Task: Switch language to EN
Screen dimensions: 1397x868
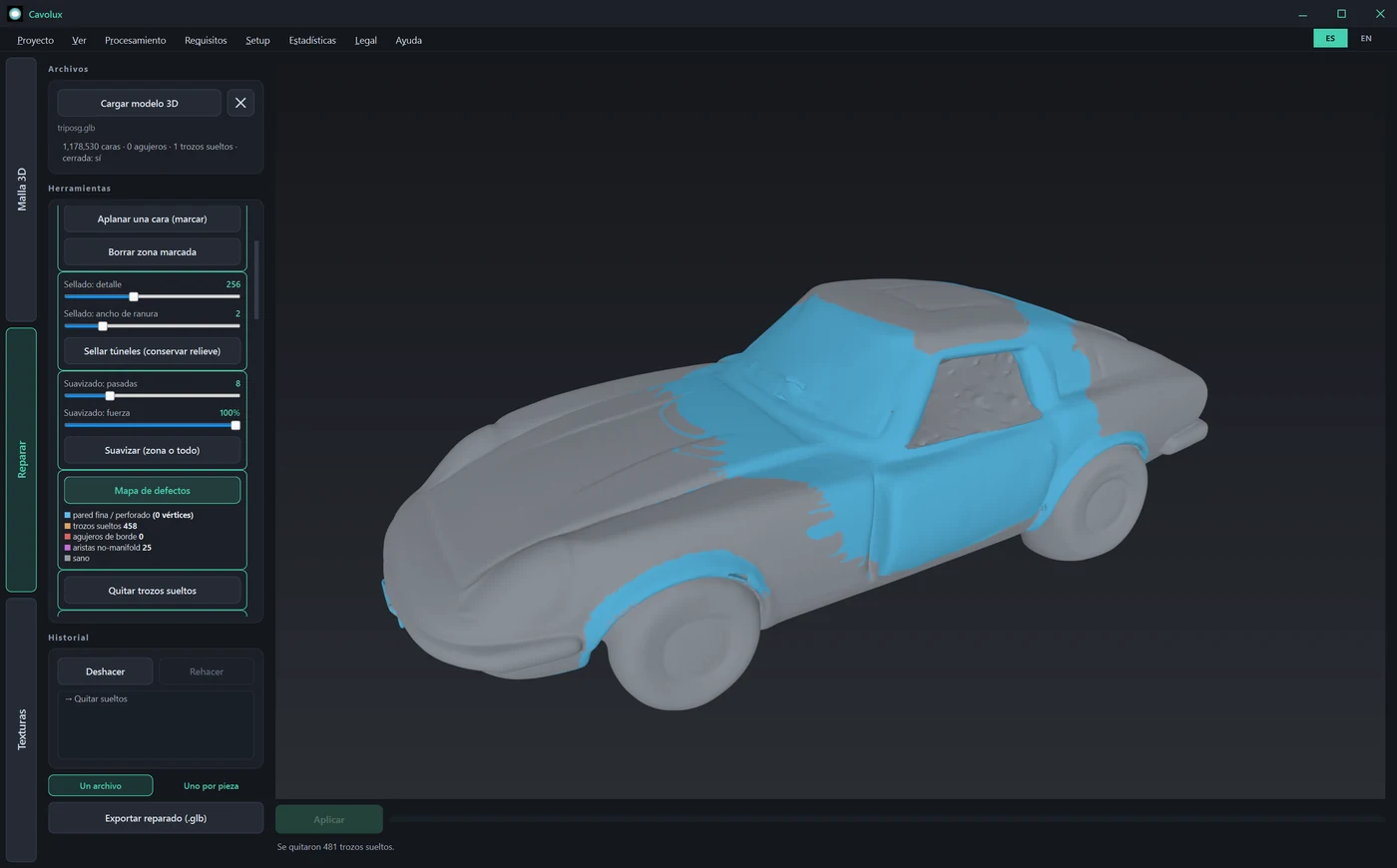Action: pyautogui.click(x=1366, y=38)
